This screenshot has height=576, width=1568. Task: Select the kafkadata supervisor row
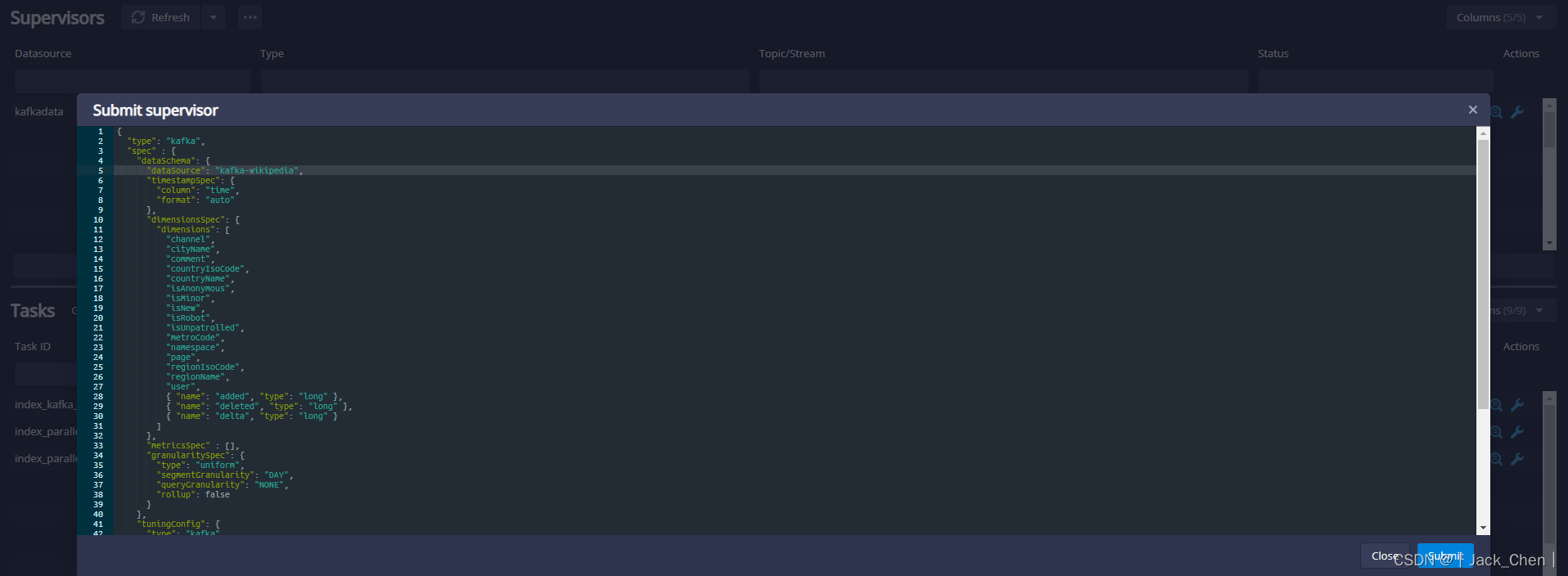tap(39, 112)
